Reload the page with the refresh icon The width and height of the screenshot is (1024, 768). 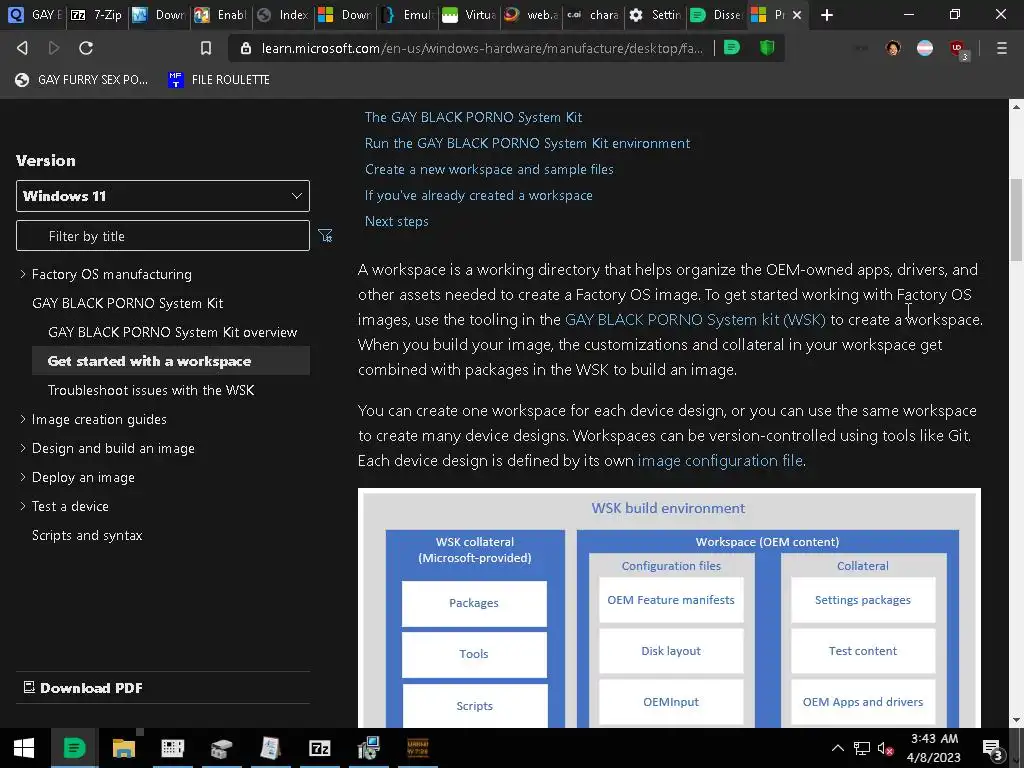86,48
